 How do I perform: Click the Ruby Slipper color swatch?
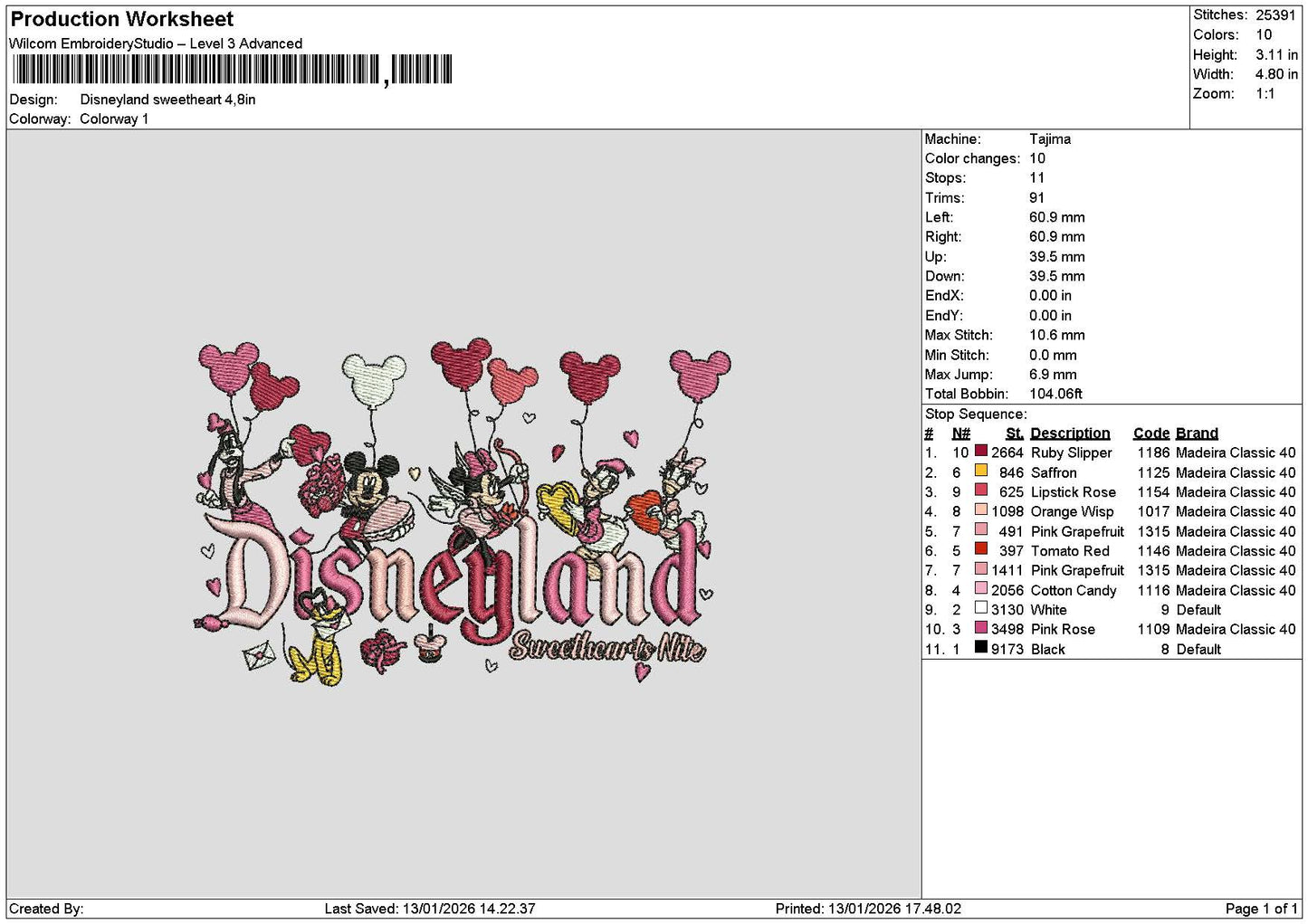tap(980, 452)
